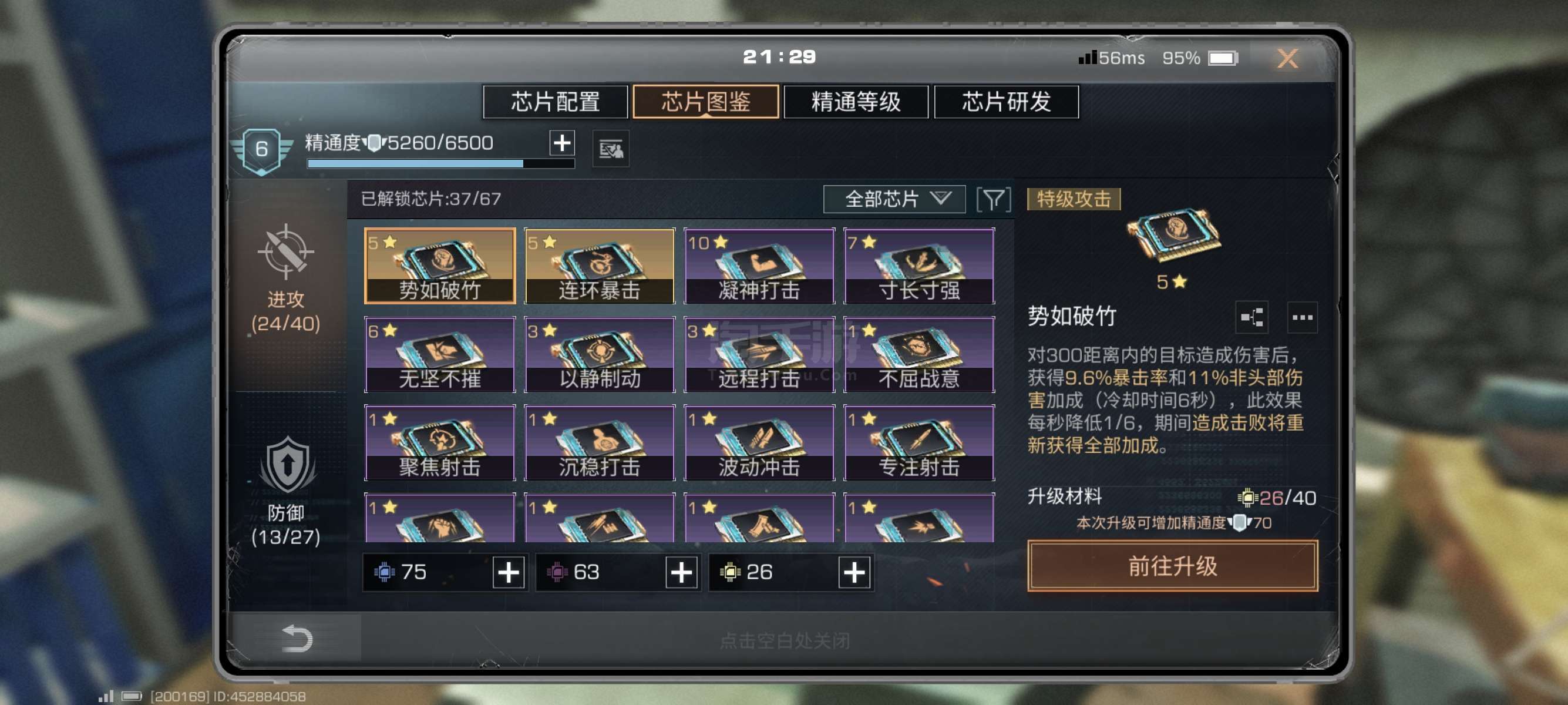Select the 凝神打击 chip thumbnail

pyautogui.click(x=759, y=266)
